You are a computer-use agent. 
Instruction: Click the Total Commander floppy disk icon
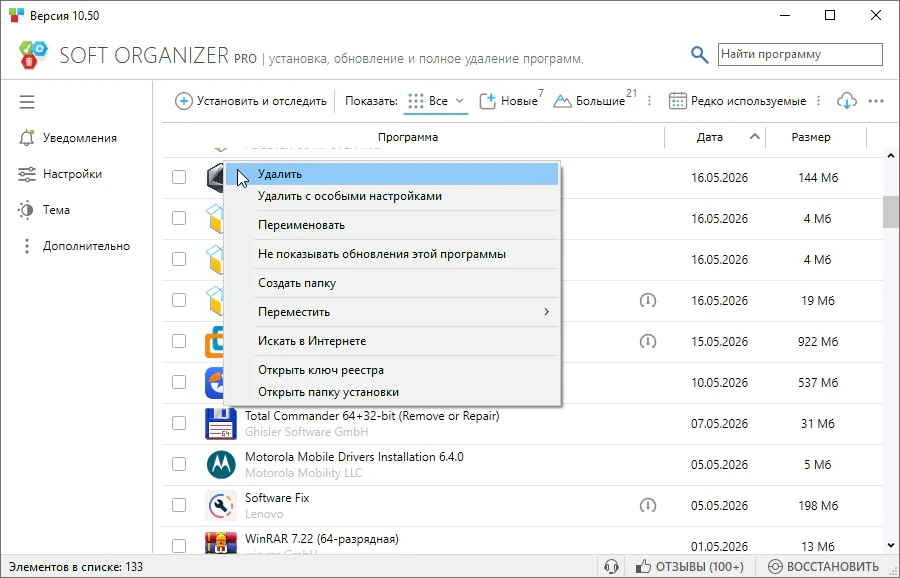221,424
